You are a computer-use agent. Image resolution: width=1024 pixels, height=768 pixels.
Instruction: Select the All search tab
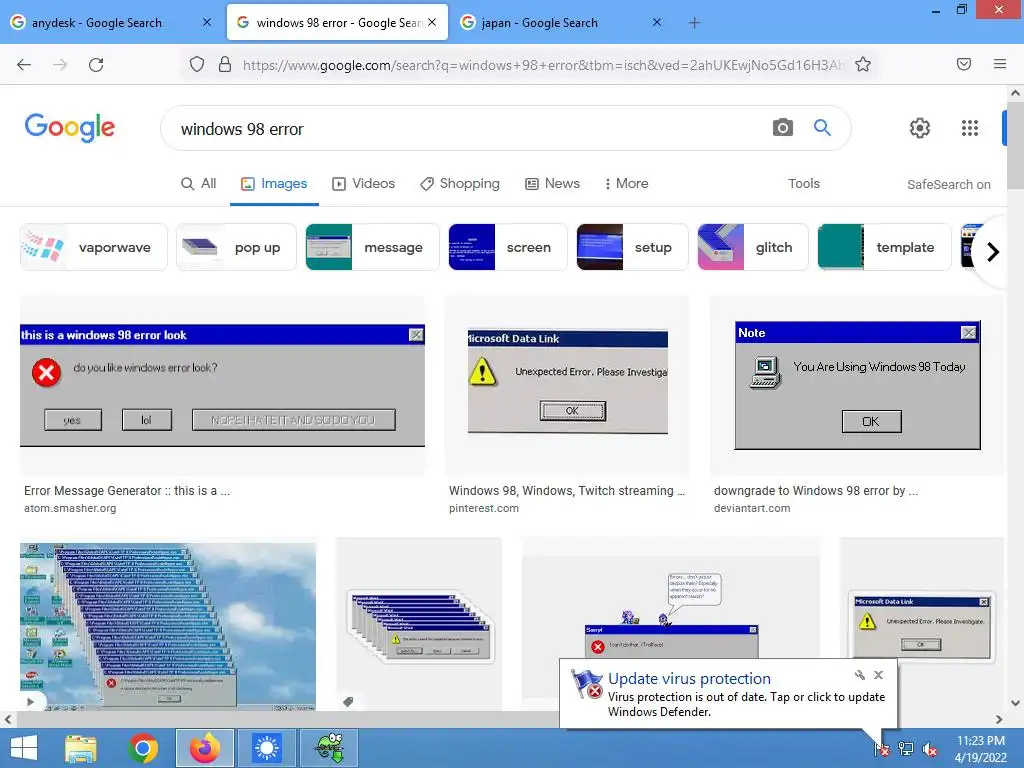[x=199, y=184]
